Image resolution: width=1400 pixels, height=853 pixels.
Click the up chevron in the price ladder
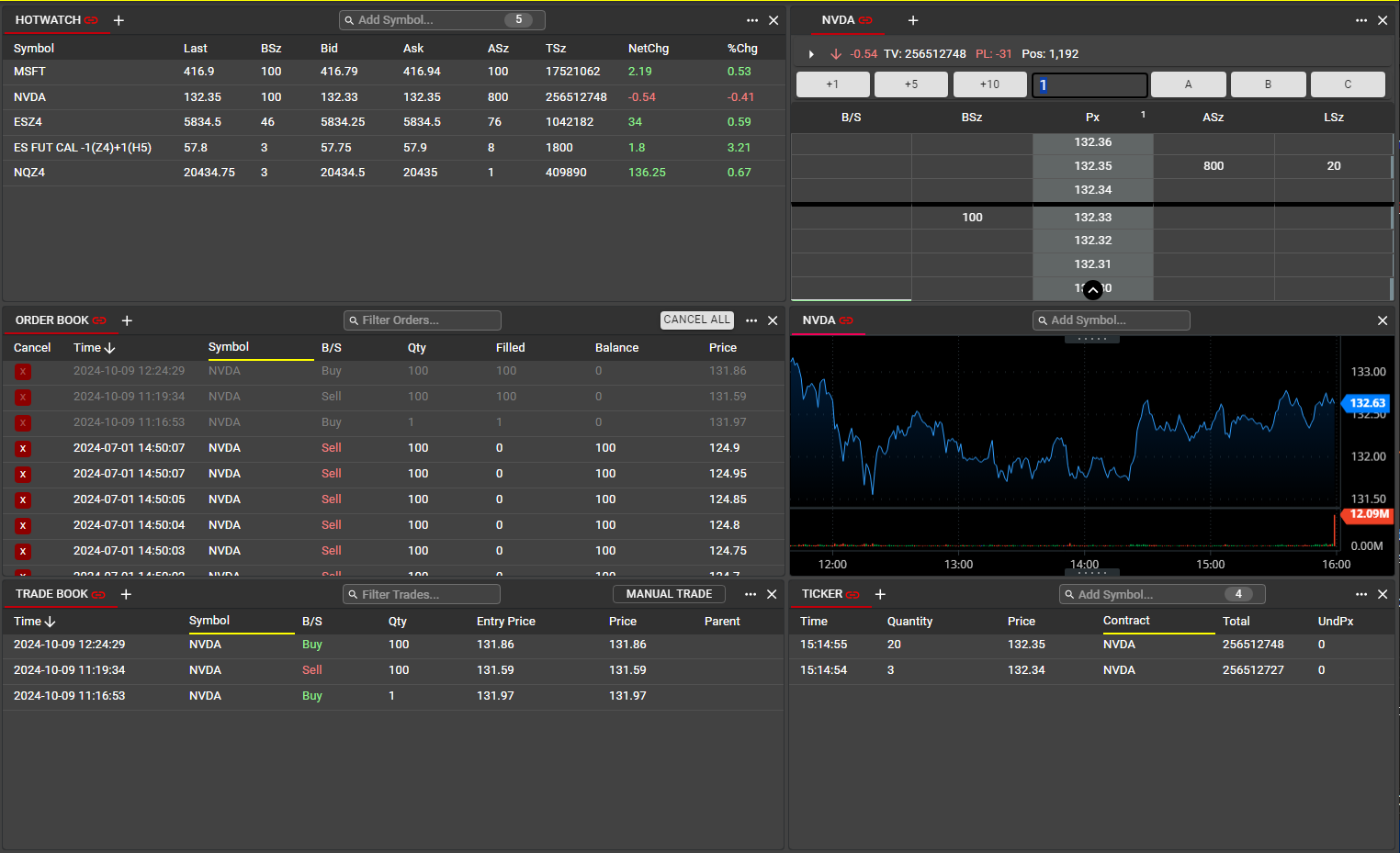tap(1092, 290)
